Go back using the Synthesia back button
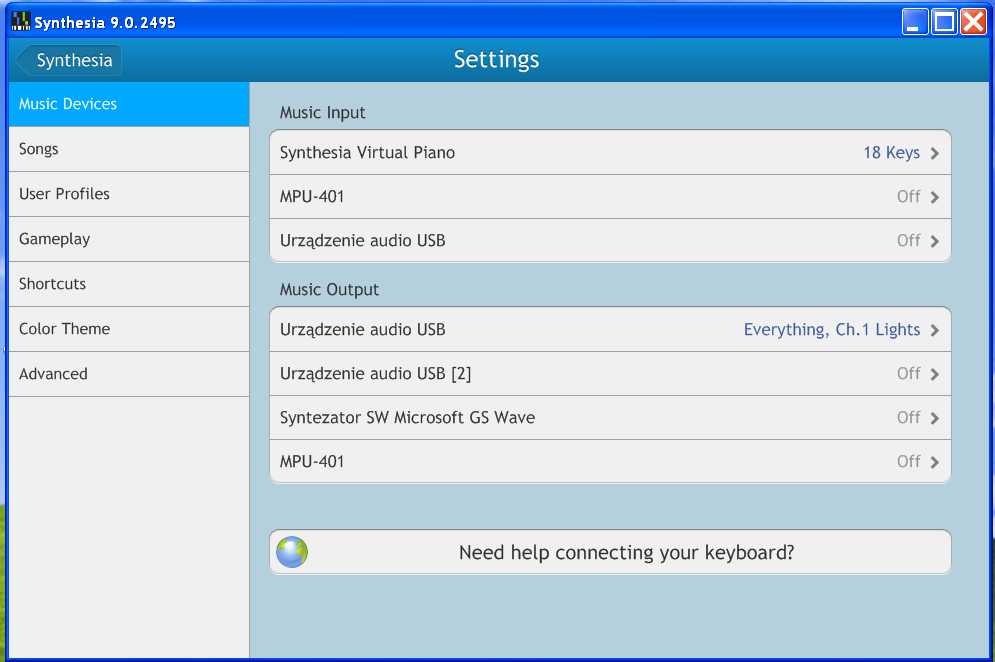 (69, 60)
